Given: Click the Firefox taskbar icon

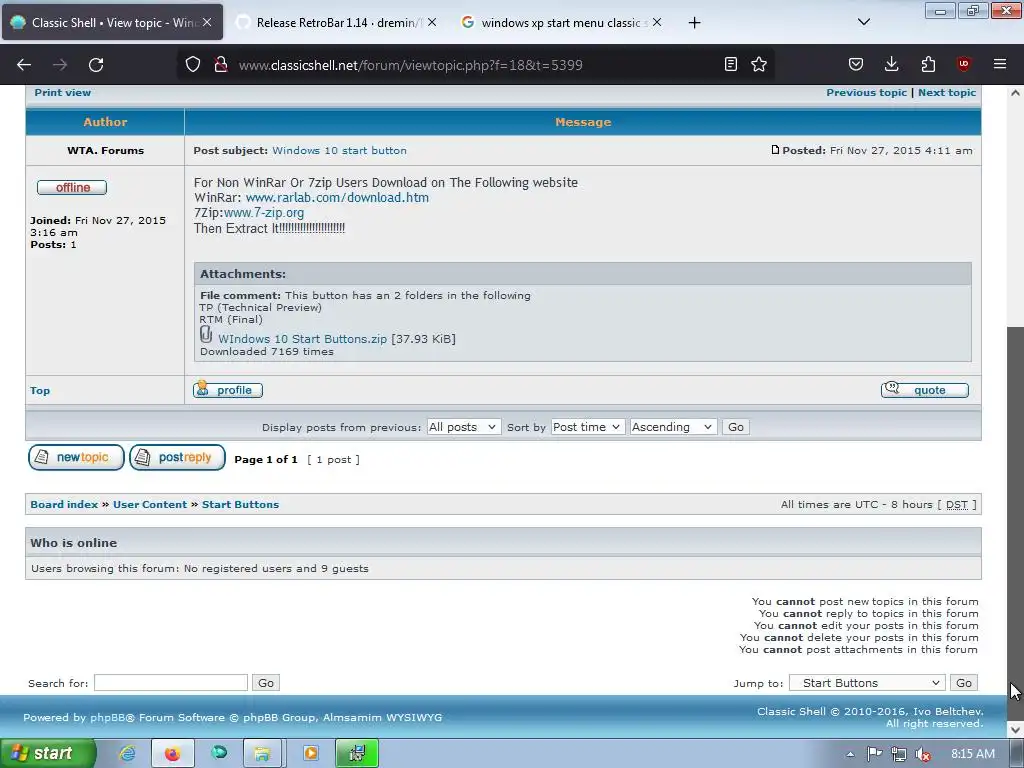Looking at the screenshot, I should click(x=172, y=754).
